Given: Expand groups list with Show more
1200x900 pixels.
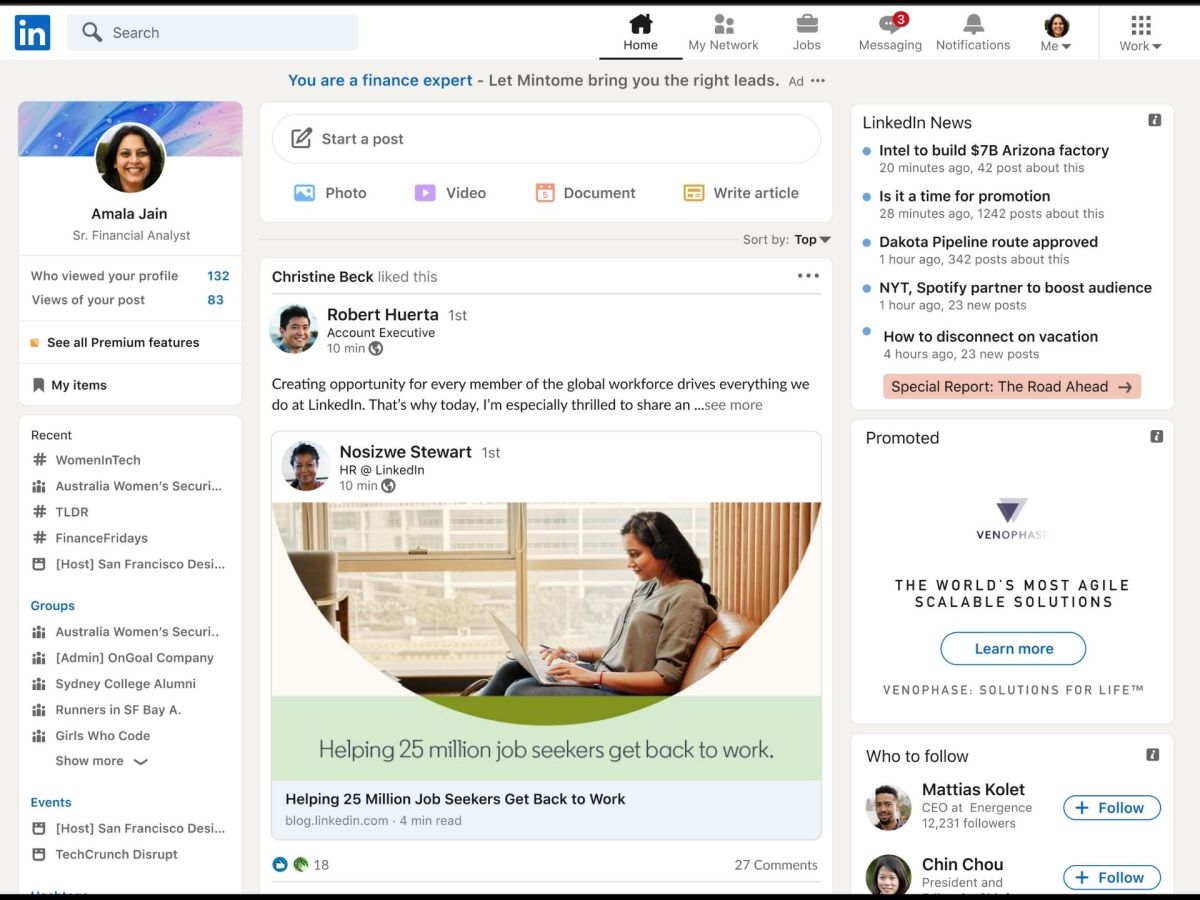Looking at the screenshot, I should pyautogui.click(x=102, y=761).
